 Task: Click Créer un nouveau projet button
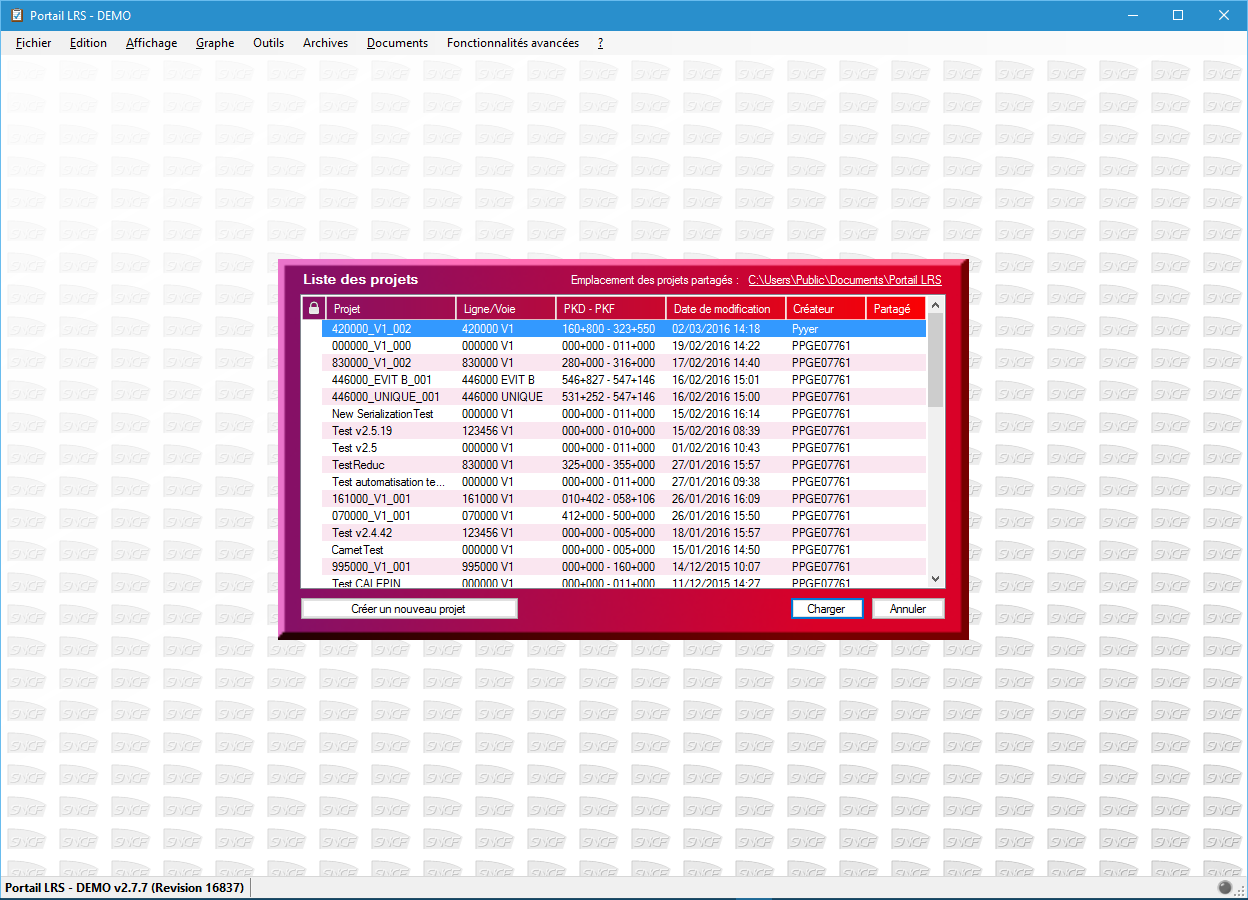[x=409, y=608]
